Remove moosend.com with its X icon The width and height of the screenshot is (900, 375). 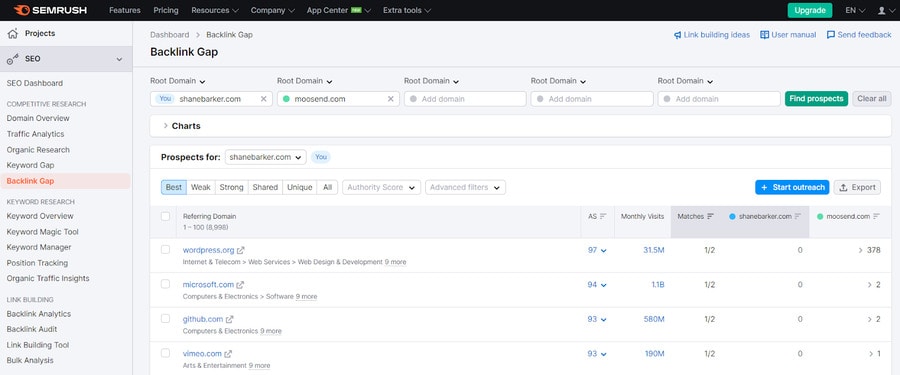[x=390, y=99]
